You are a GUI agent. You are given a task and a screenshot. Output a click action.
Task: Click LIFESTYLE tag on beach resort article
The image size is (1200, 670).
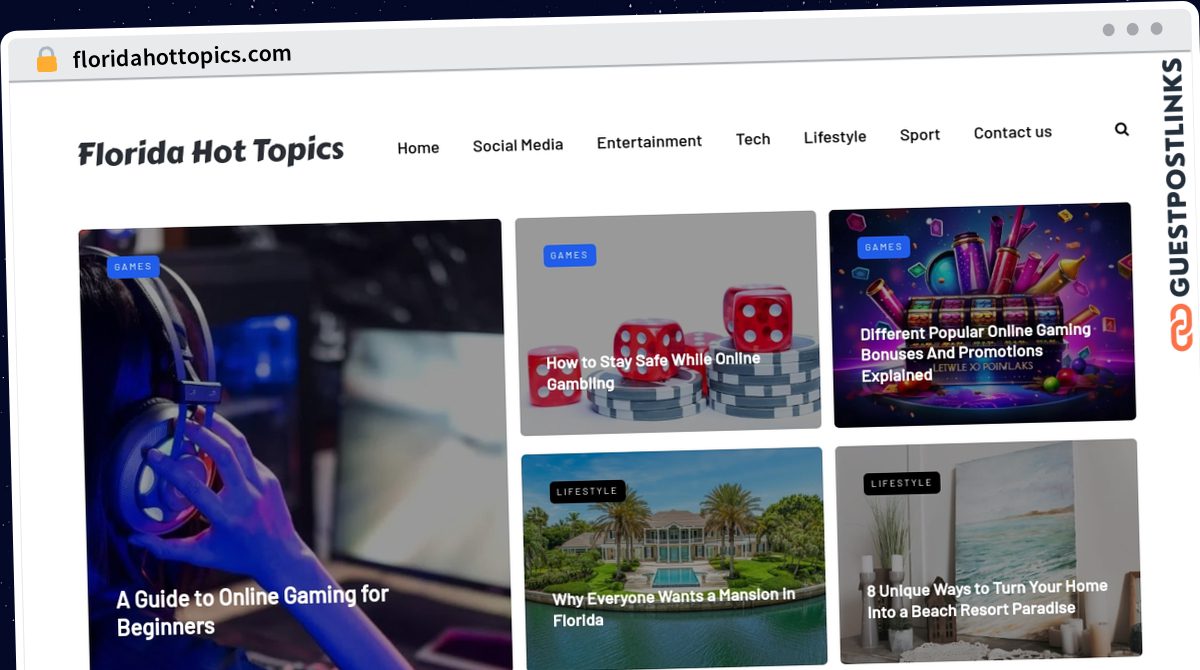pos(901,483)
